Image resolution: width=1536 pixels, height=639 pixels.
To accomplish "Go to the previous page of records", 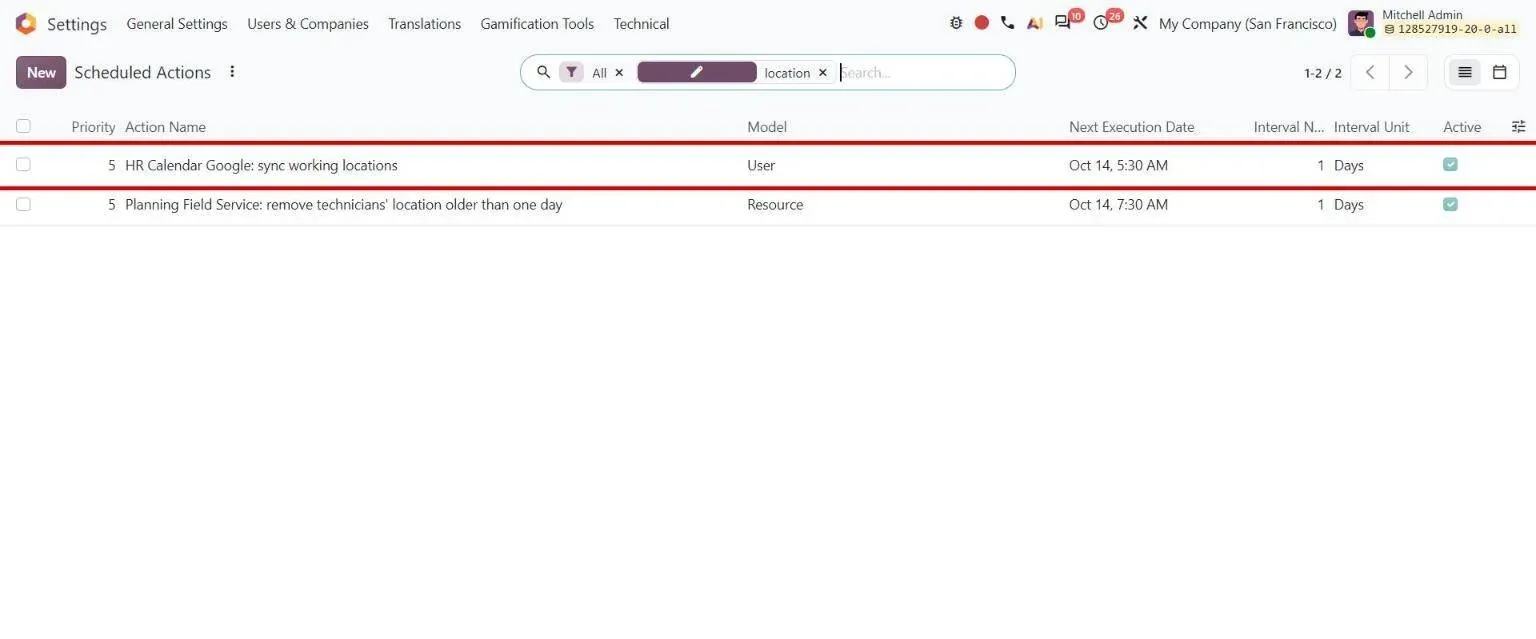I will click(1370, 72).
